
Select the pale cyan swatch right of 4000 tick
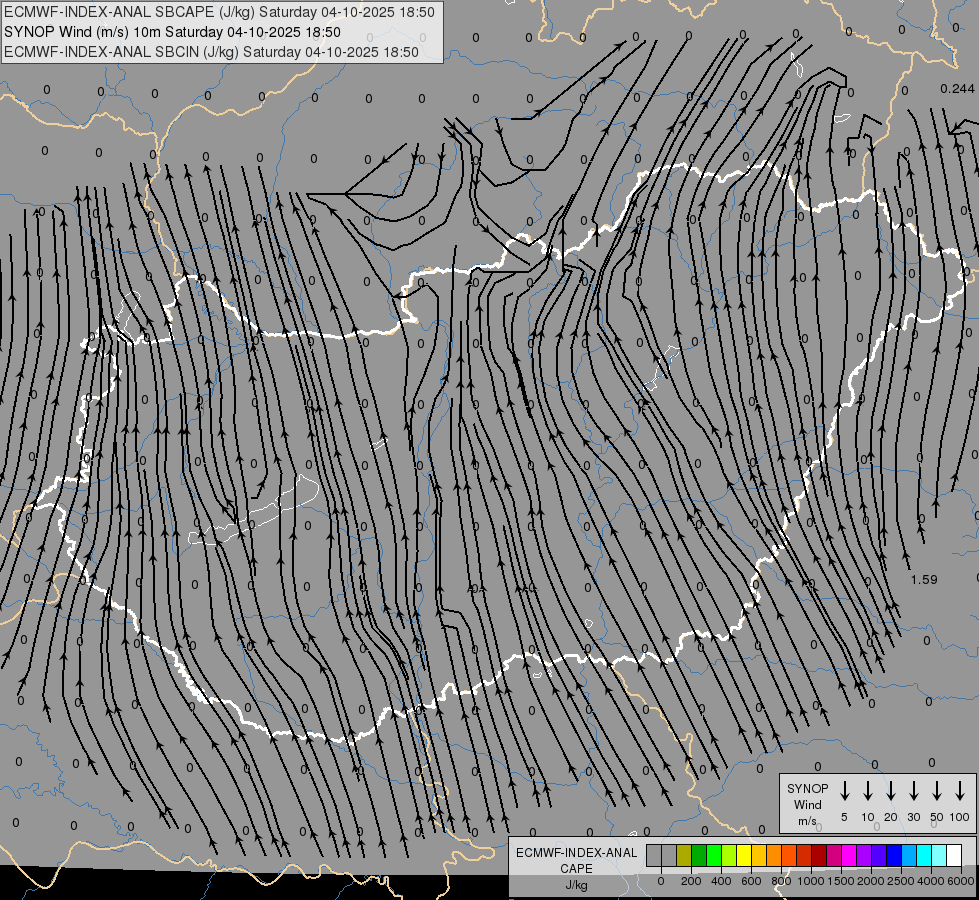[x=940, y=855]
